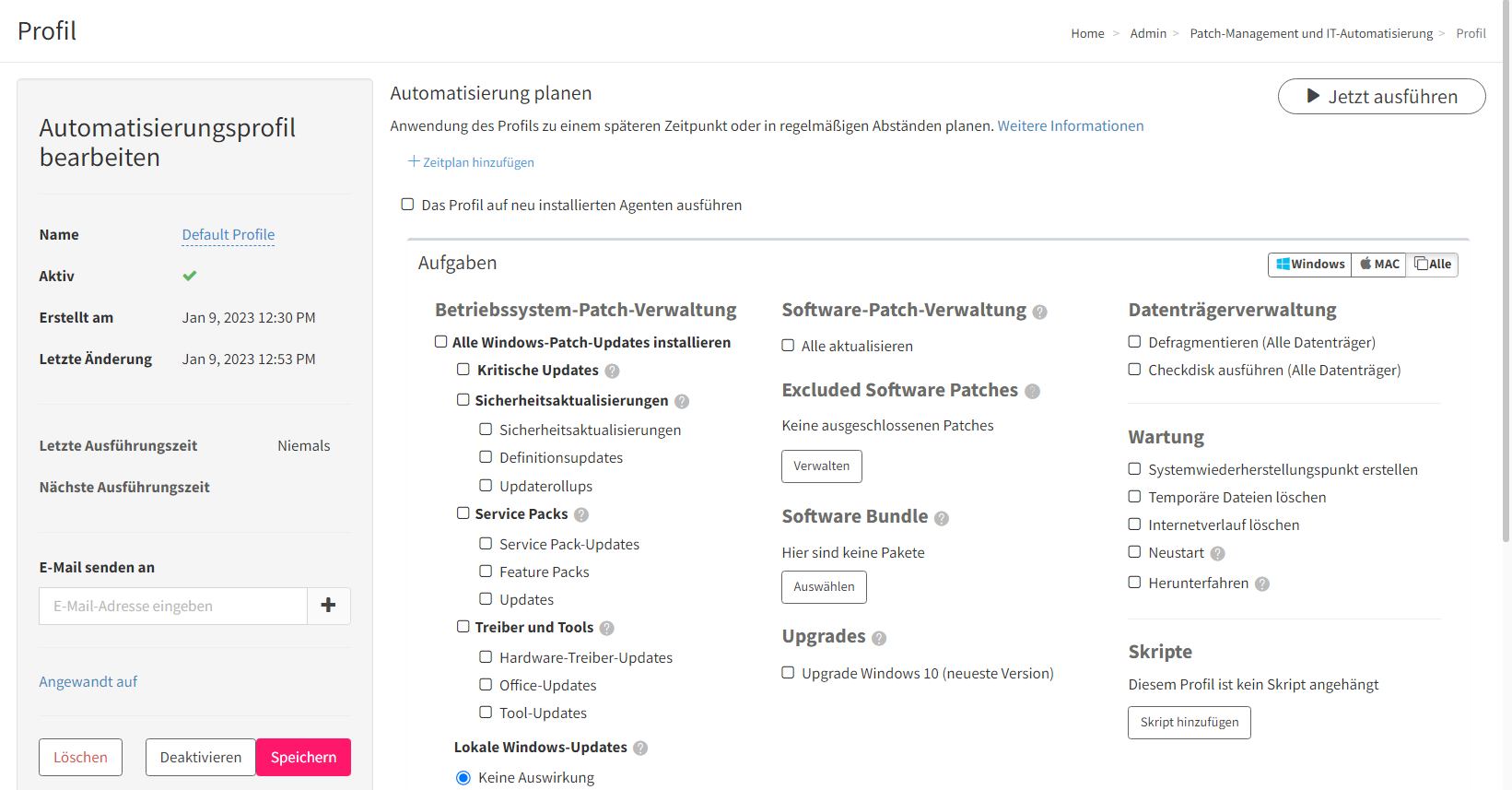Tick Upgrade Windows 10 (neueste Version) checkbox
Screen dimensions: 1512x790
point(788,672)
